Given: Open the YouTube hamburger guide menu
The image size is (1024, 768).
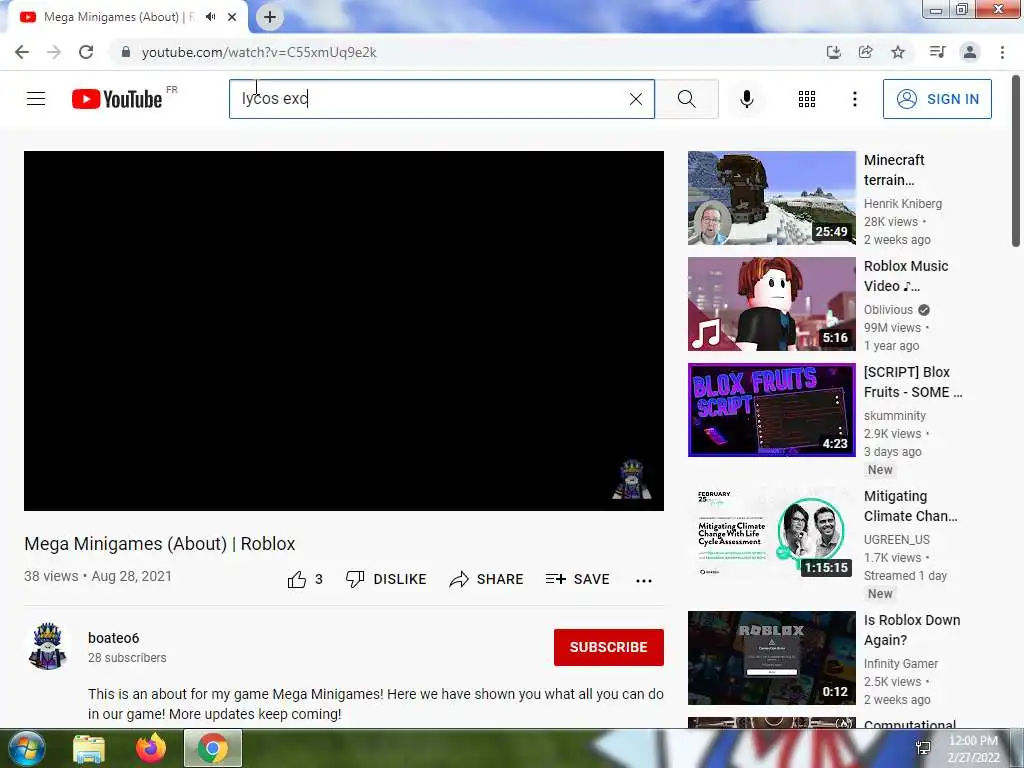Looking at the screenshot, I should pyautogui.click(x=36, y=99).
